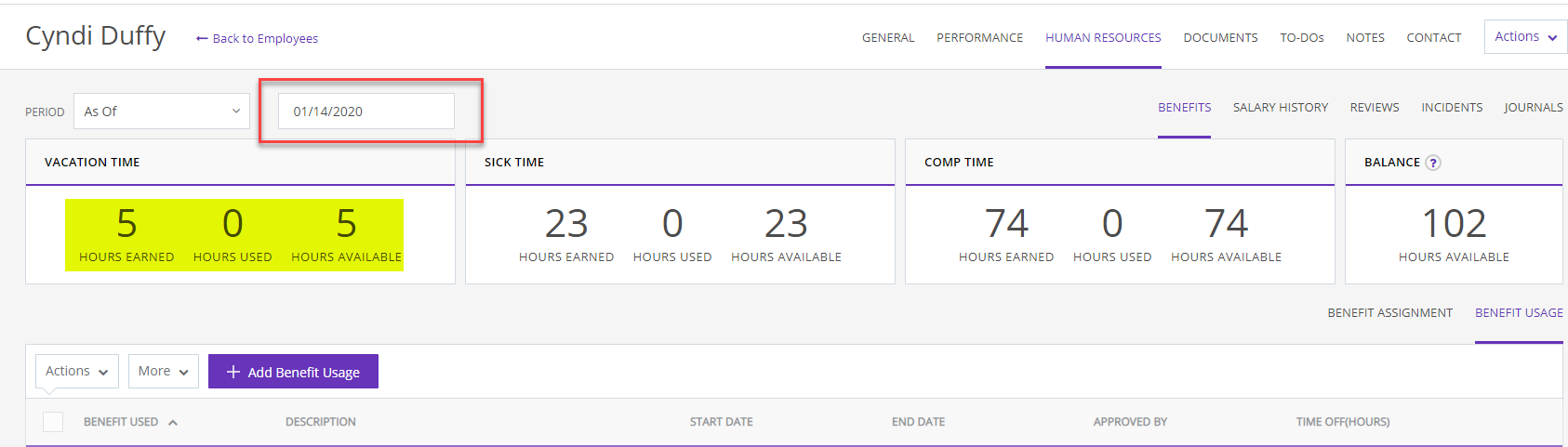1568x447 pixels.
Task: Click the 102 hours available balance value
Action: (x=1454, y=224)
